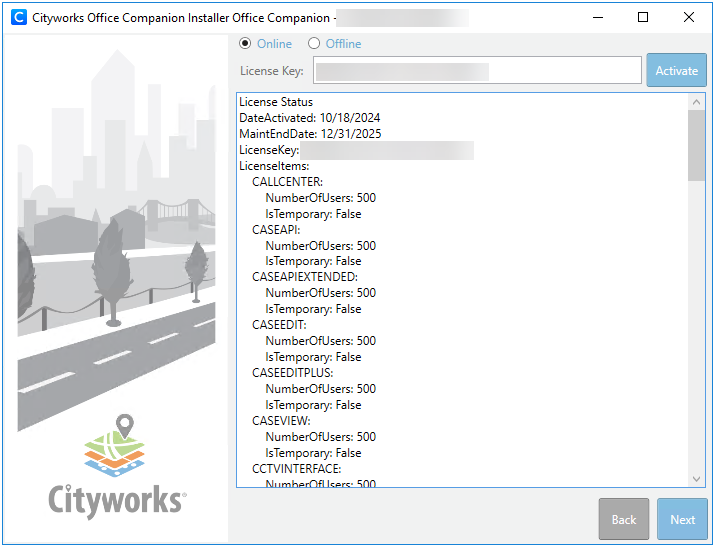Click the 'LicenseItems:' line
This screenshot has width=714, height=546.
tap(274, 166)
